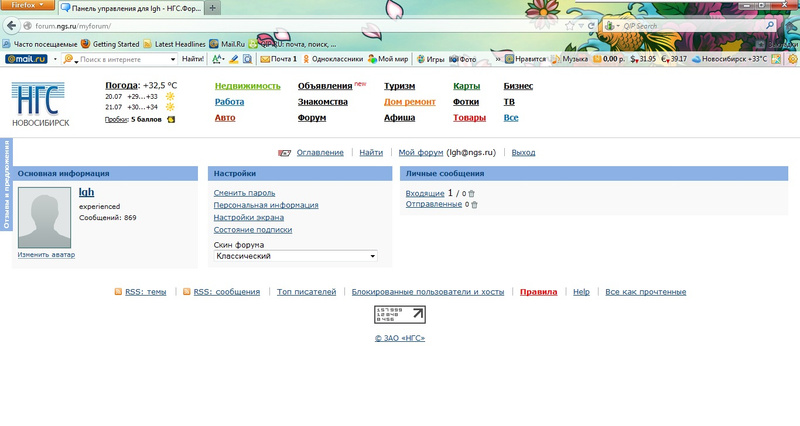The height and width of the screenshot is (426, 800).
Task: Open search history dropdown arrow
Action: pyautogui.click(x=173, y=59)
